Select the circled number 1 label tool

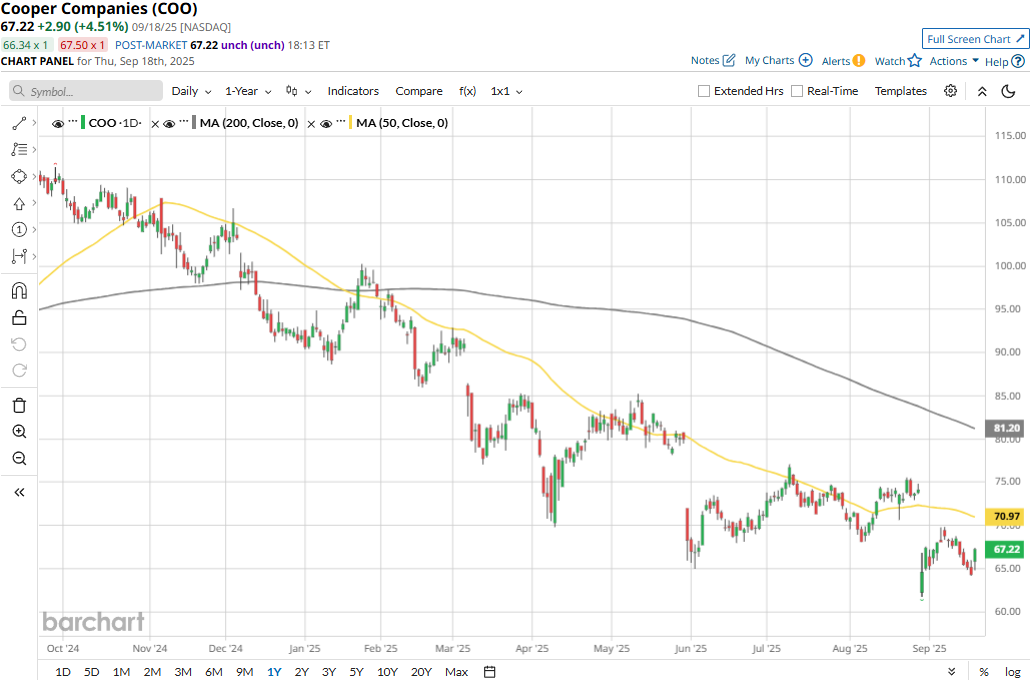tap(19, 230)
